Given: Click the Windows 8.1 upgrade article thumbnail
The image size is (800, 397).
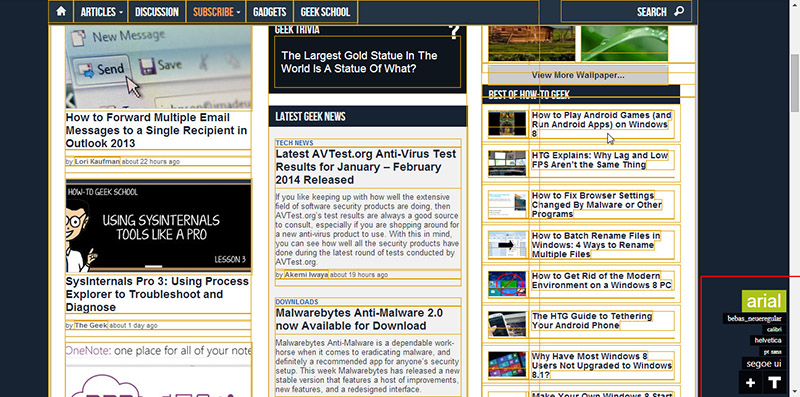Looking at the screenshot, I should tap(507, 364).
